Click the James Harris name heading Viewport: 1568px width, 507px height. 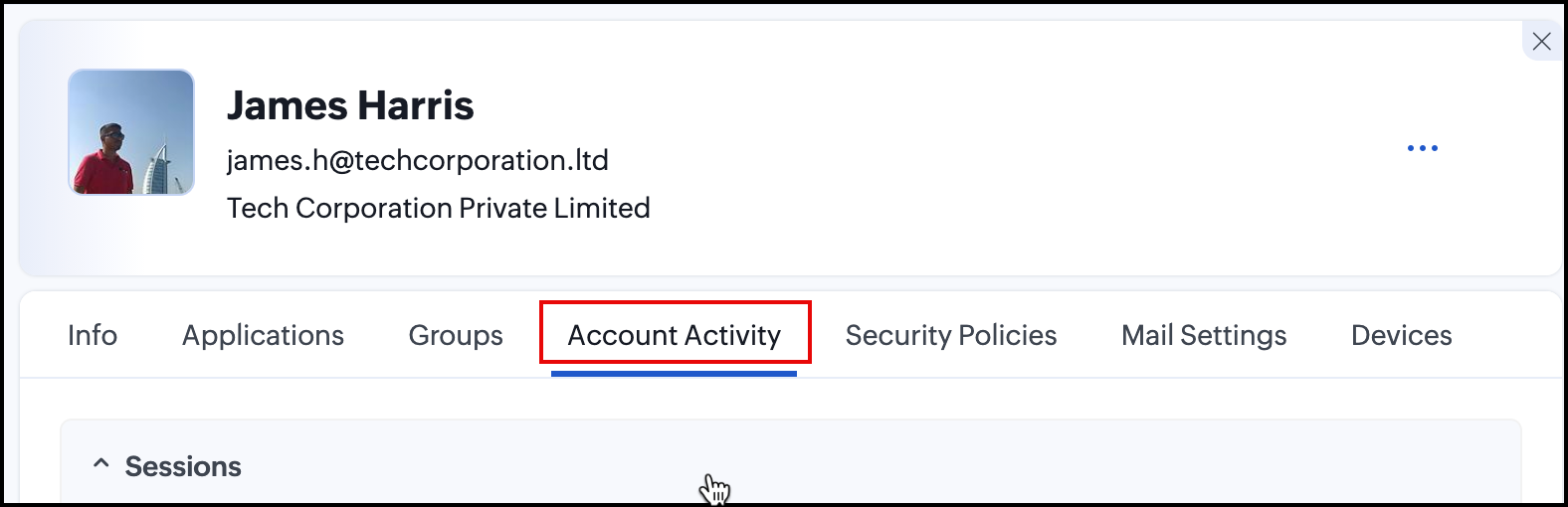click(x=350, y=105)
